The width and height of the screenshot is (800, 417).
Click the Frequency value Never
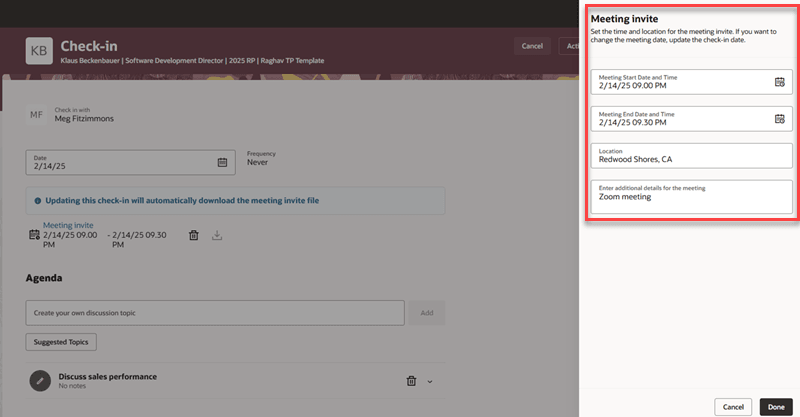(x=257, y=162)
